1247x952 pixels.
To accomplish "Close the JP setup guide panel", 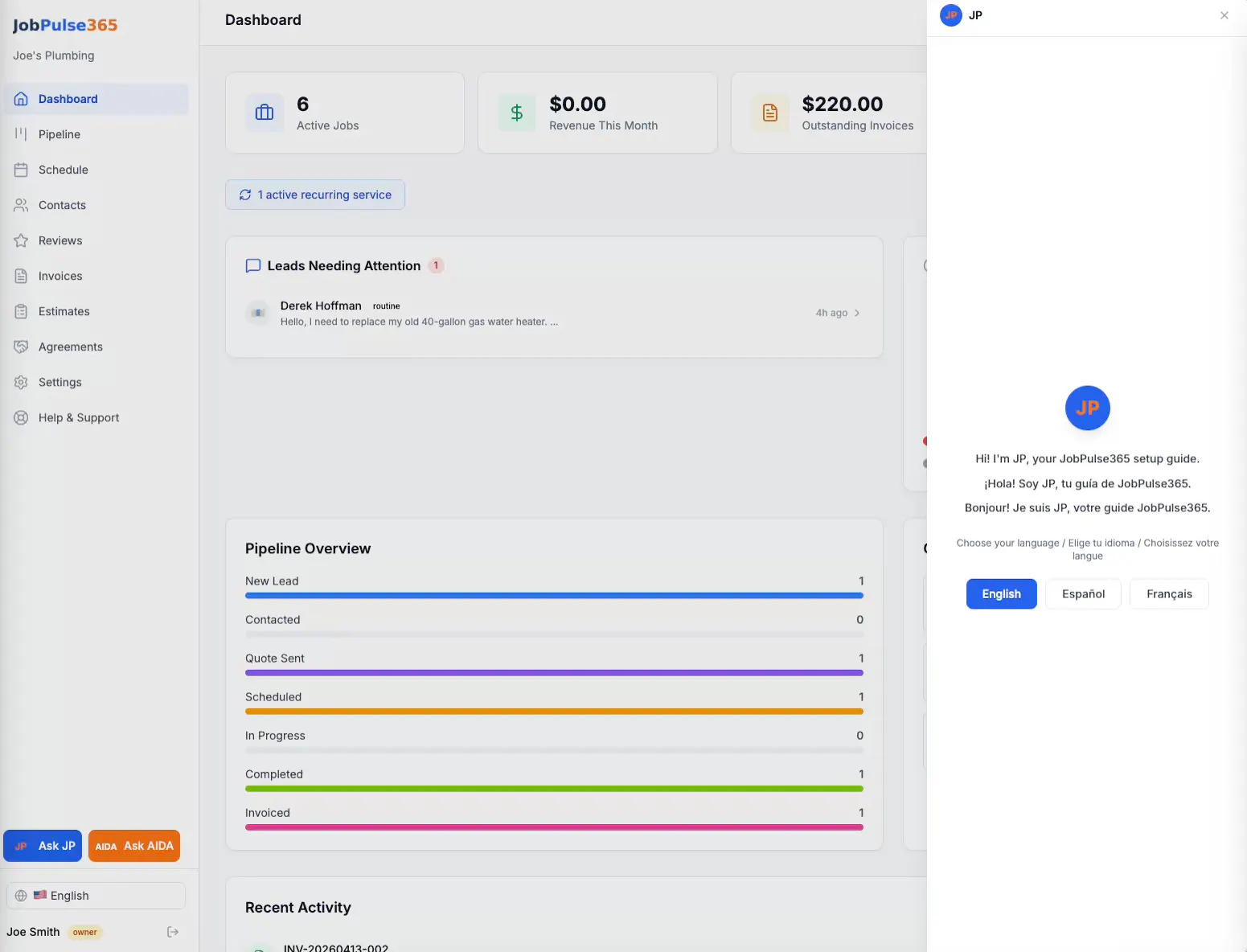I will (1224, 15).
